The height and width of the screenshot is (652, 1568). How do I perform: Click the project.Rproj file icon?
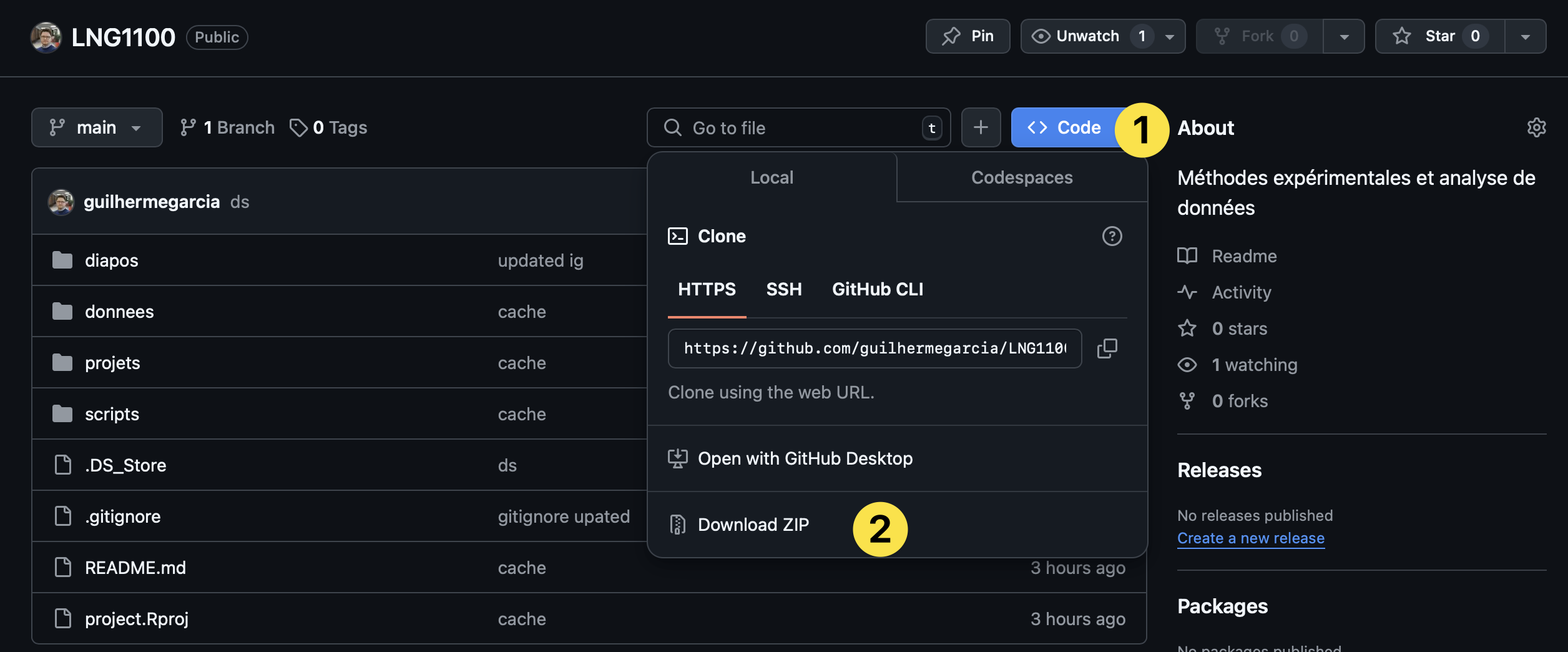(x=62, y=618)
